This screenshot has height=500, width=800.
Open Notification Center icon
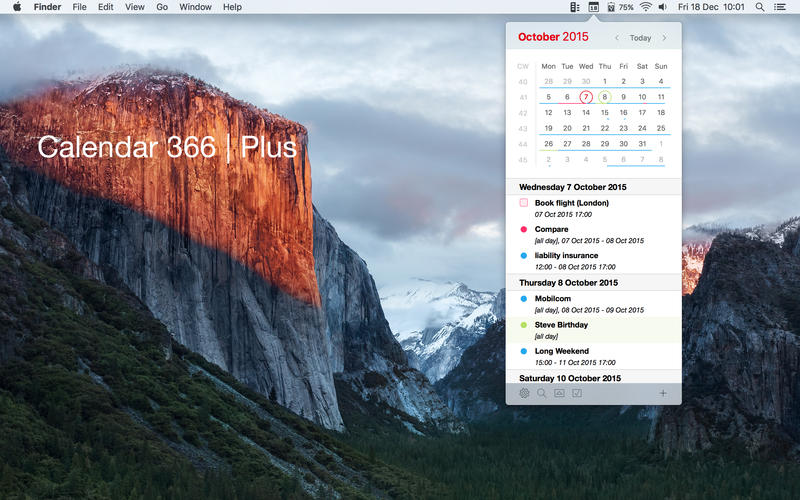780,7
